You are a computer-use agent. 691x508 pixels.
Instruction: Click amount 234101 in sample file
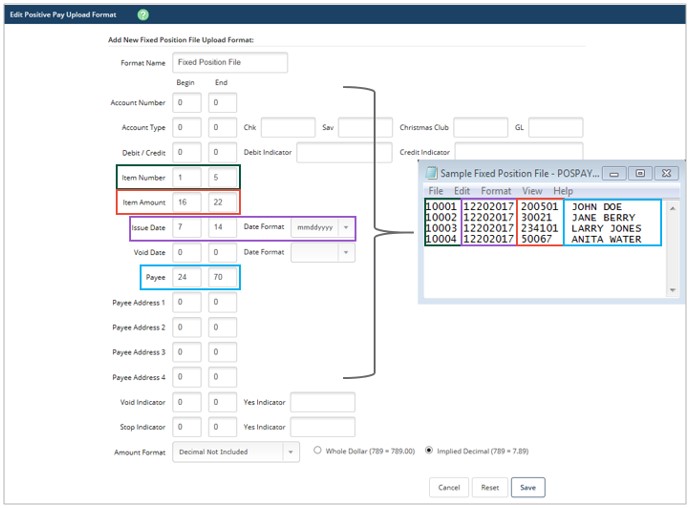(x=539, y=228)
